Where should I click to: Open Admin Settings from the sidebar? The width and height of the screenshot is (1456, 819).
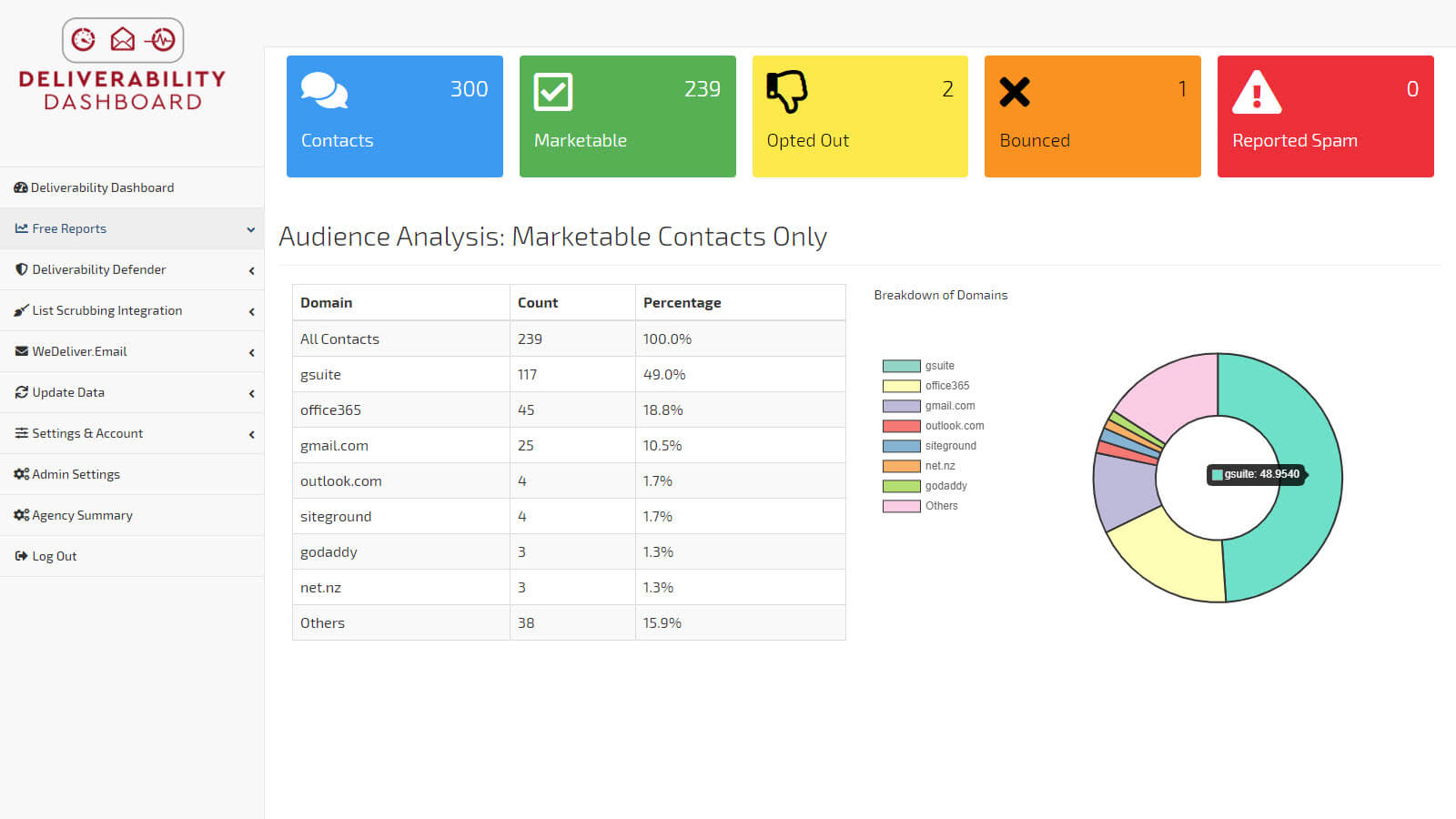(x=76, y=474)
